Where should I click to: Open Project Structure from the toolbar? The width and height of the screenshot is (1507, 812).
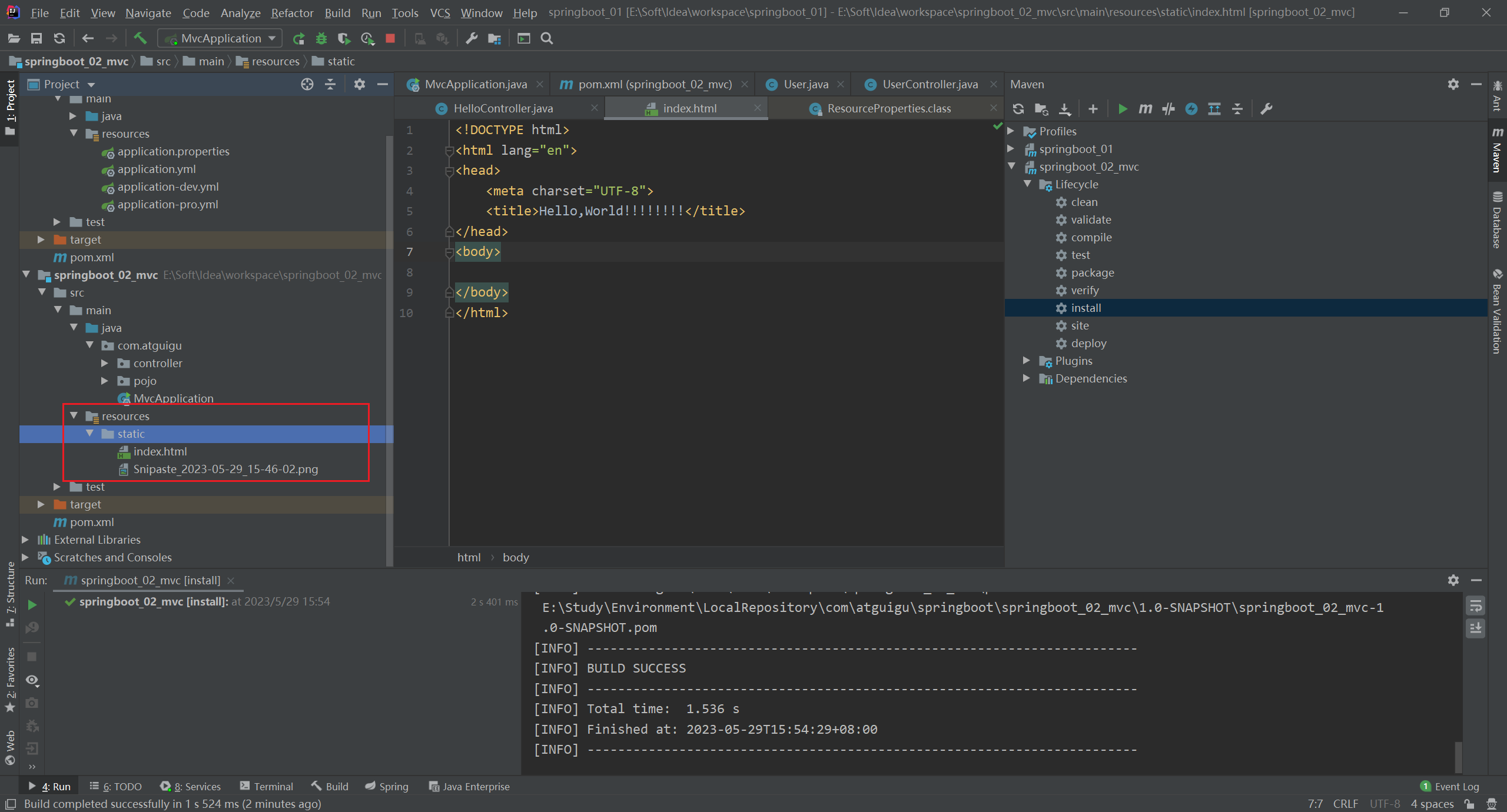(x=494, y=38)
